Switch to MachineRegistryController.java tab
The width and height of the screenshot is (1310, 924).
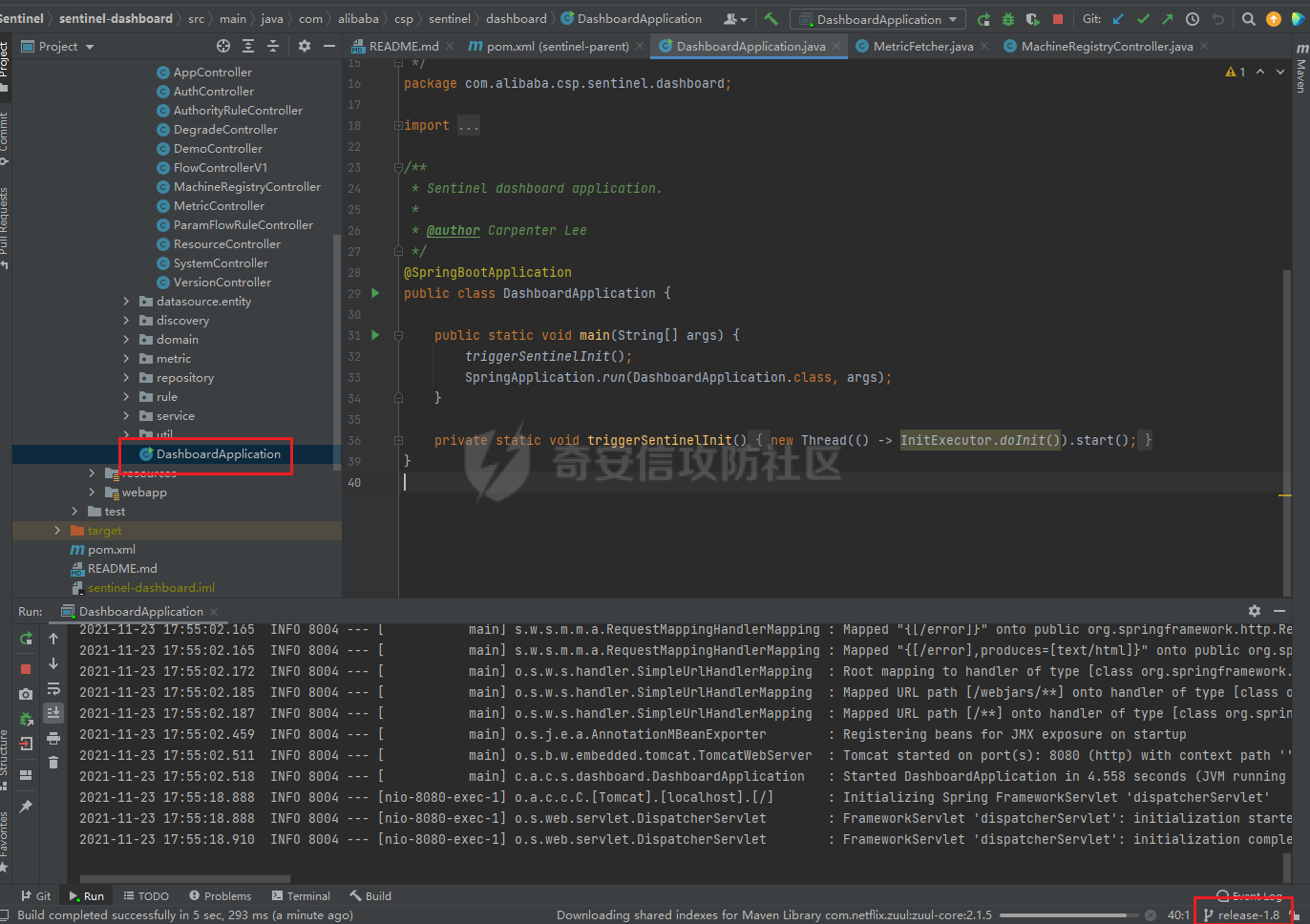(1107, 46)
